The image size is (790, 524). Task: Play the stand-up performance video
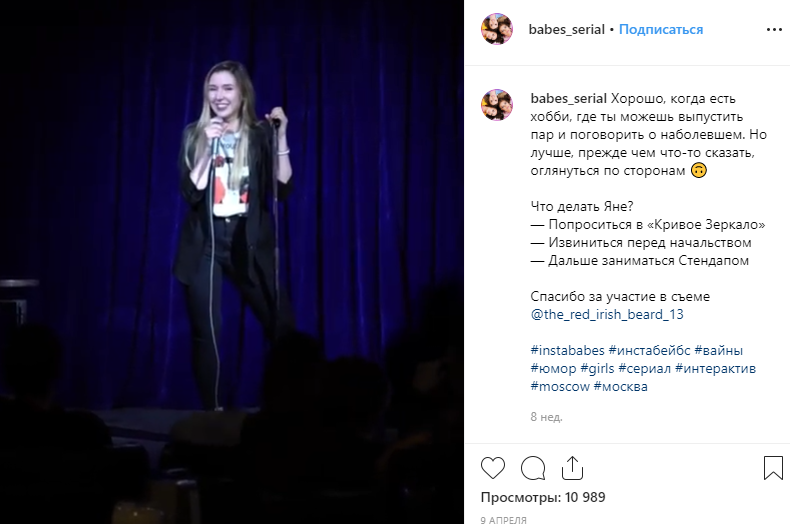[232, 262]
